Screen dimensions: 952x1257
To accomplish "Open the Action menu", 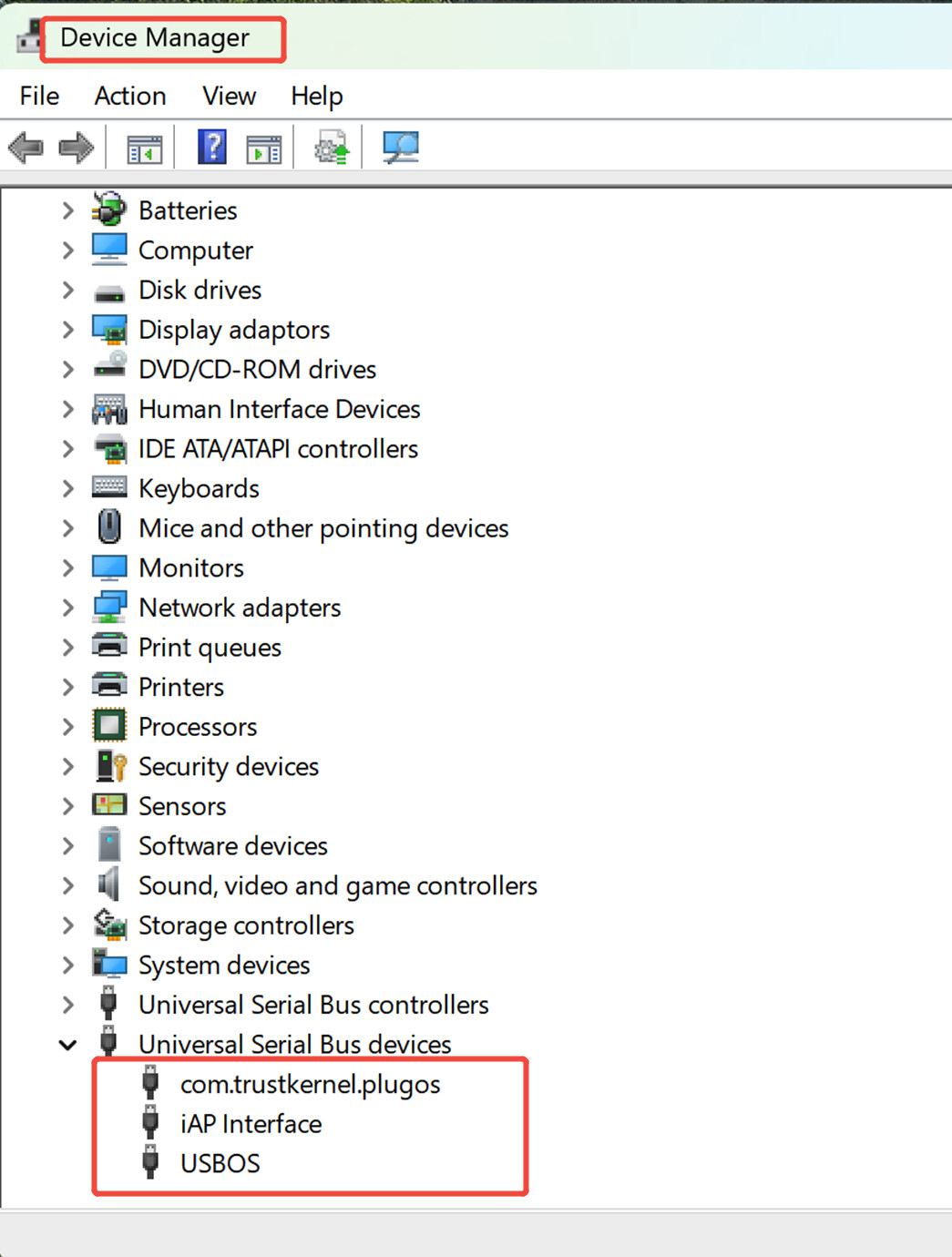I will pos(130,96).
